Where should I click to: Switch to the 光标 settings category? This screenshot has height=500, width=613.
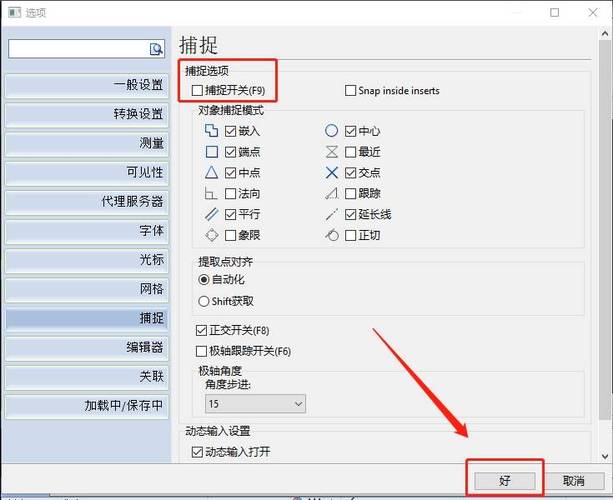[x=85, y=259]
